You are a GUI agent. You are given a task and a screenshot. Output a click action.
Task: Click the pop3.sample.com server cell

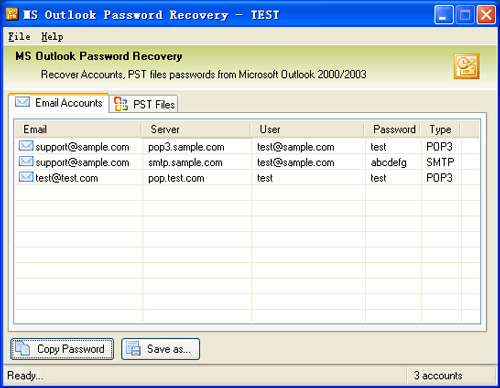(x=186, y=147)
